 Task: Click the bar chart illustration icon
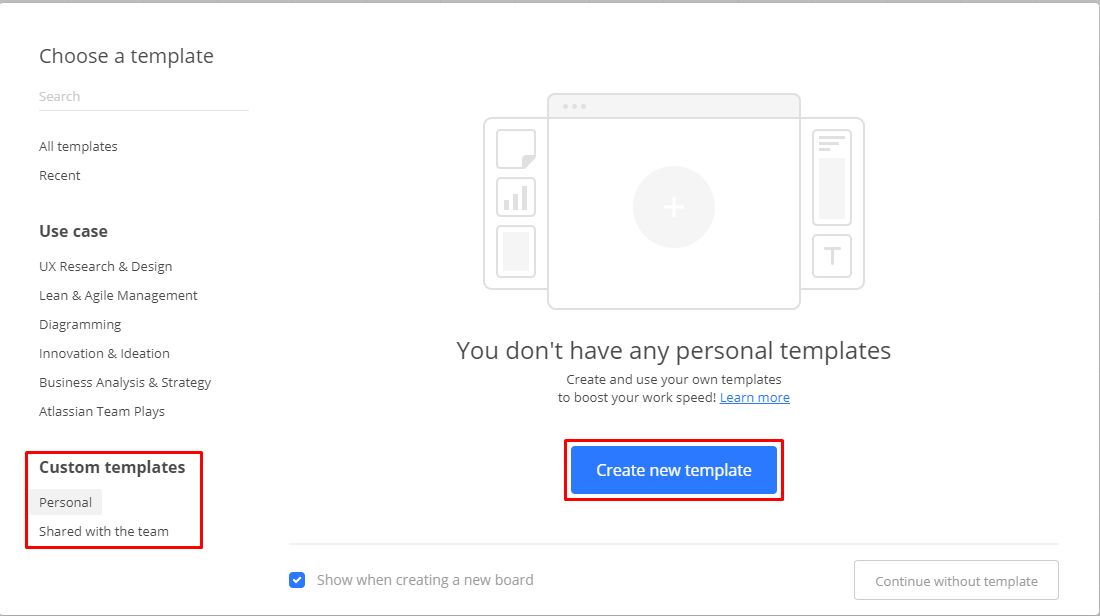click(516, 197)
